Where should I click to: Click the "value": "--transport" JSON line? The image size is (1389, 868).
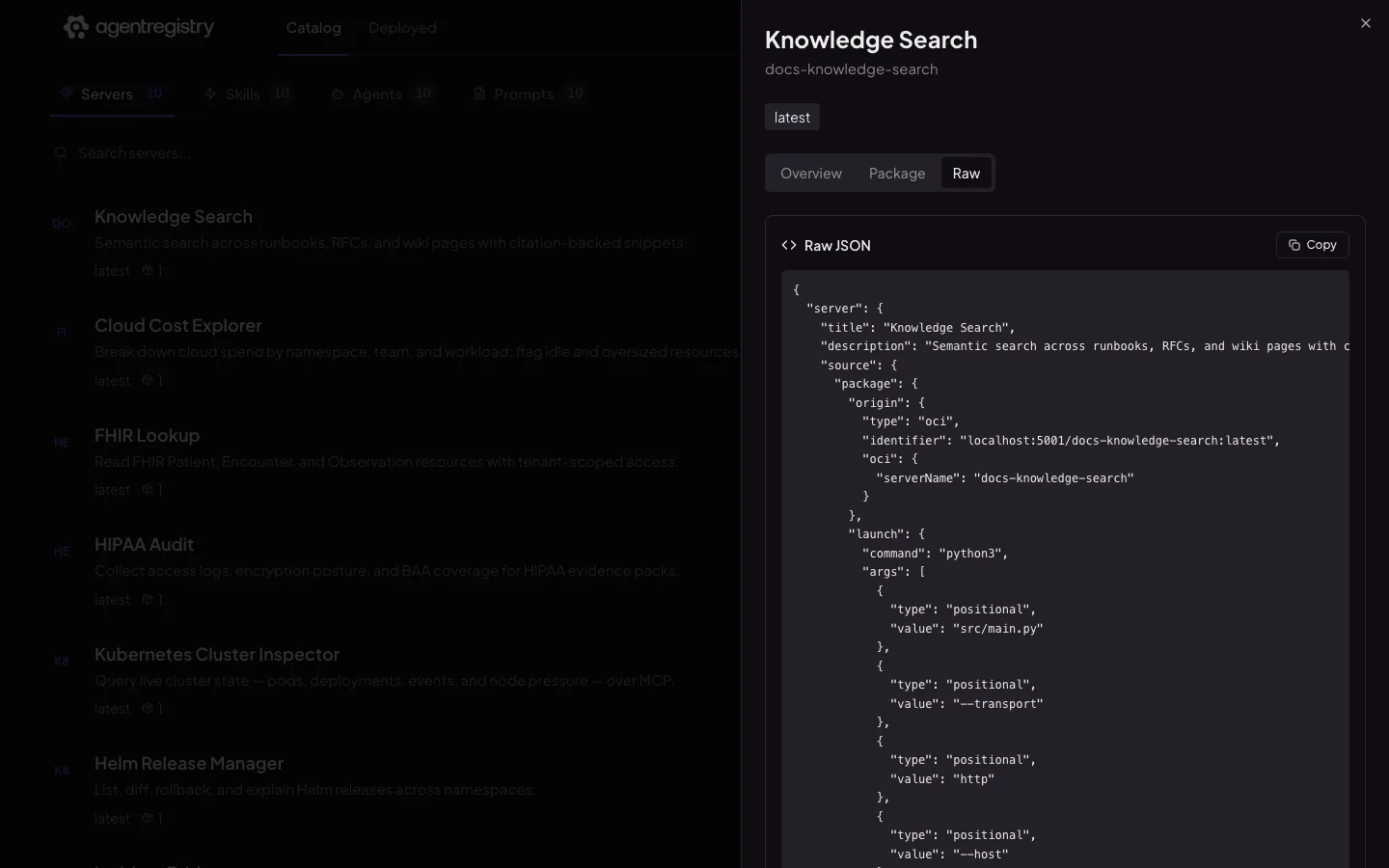pos(967,703)
